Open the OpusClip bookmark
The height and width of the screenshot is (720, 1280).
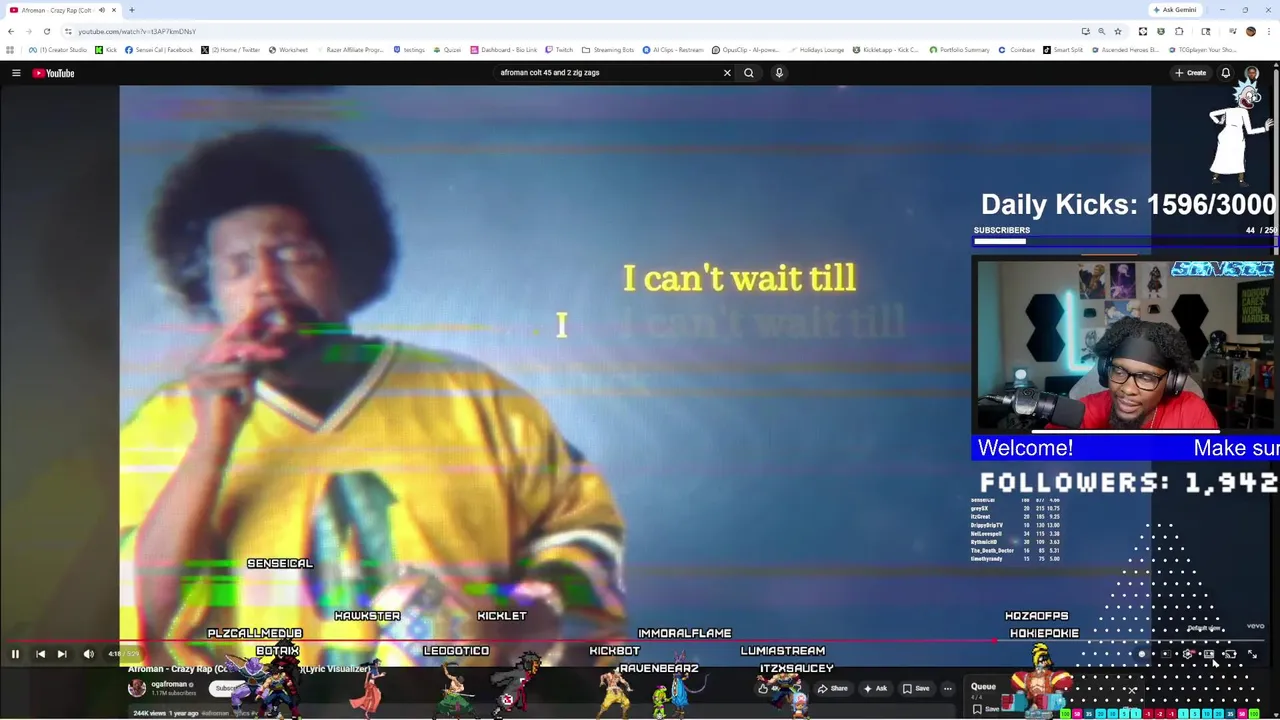(x=745, y=50)
